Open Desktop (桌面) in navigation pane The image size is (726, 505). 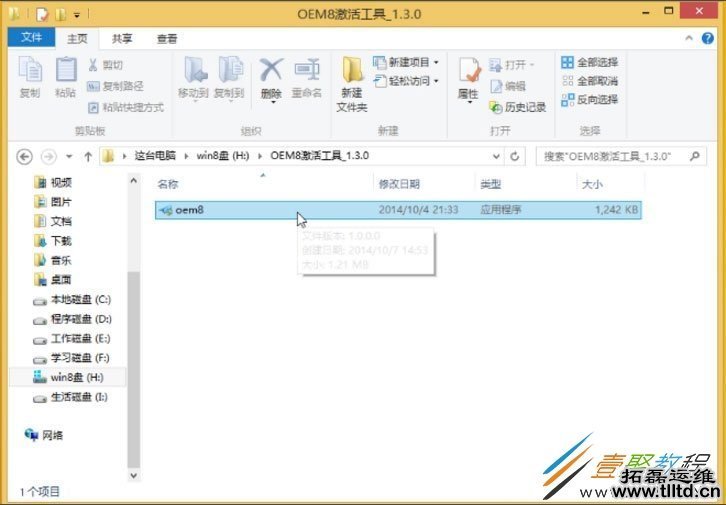point(53,280)
